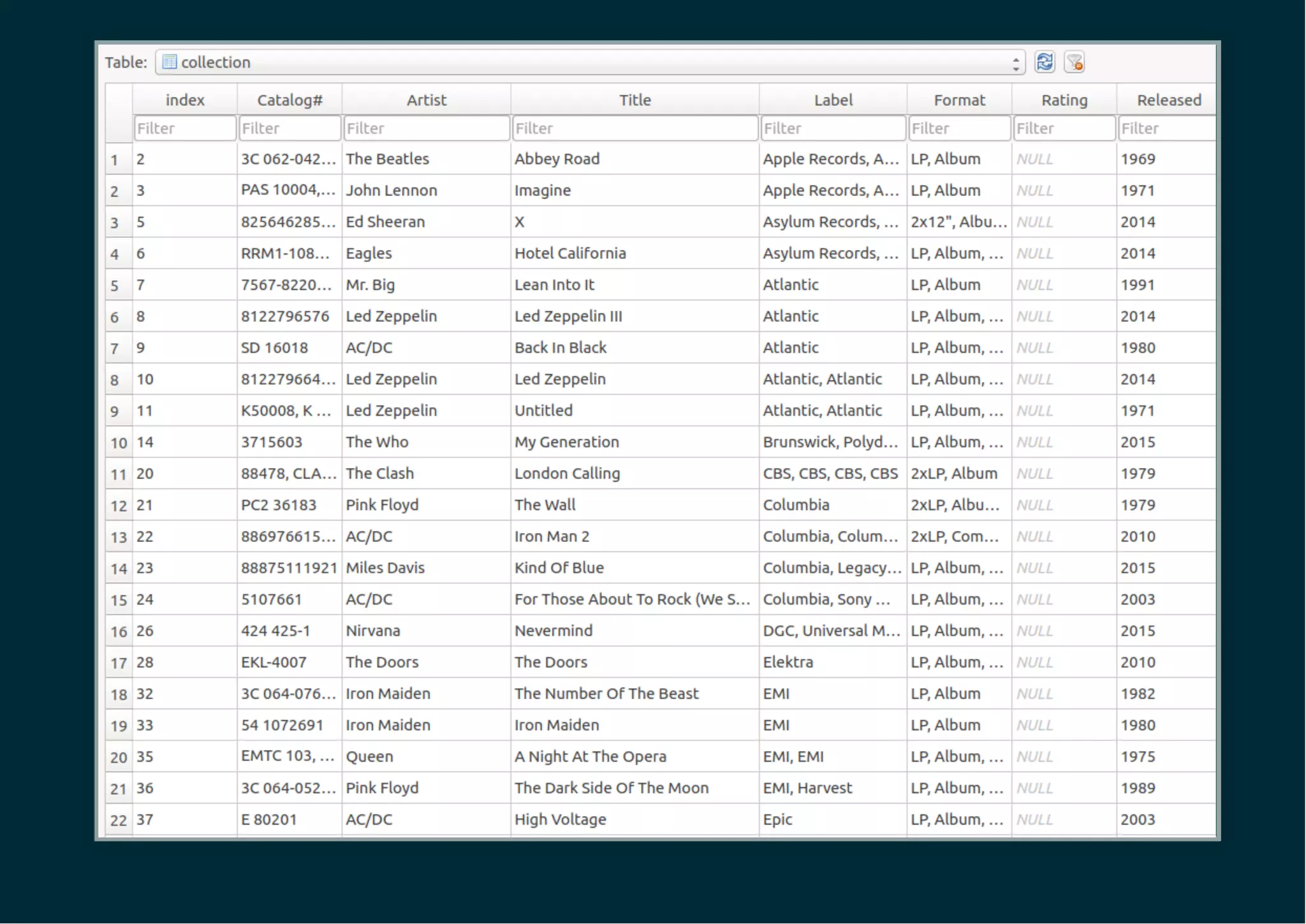The width and height of the screenshot is (1306, 924).
Task: Select 'The Number Of The Beast' title cell
Action: 635,694
